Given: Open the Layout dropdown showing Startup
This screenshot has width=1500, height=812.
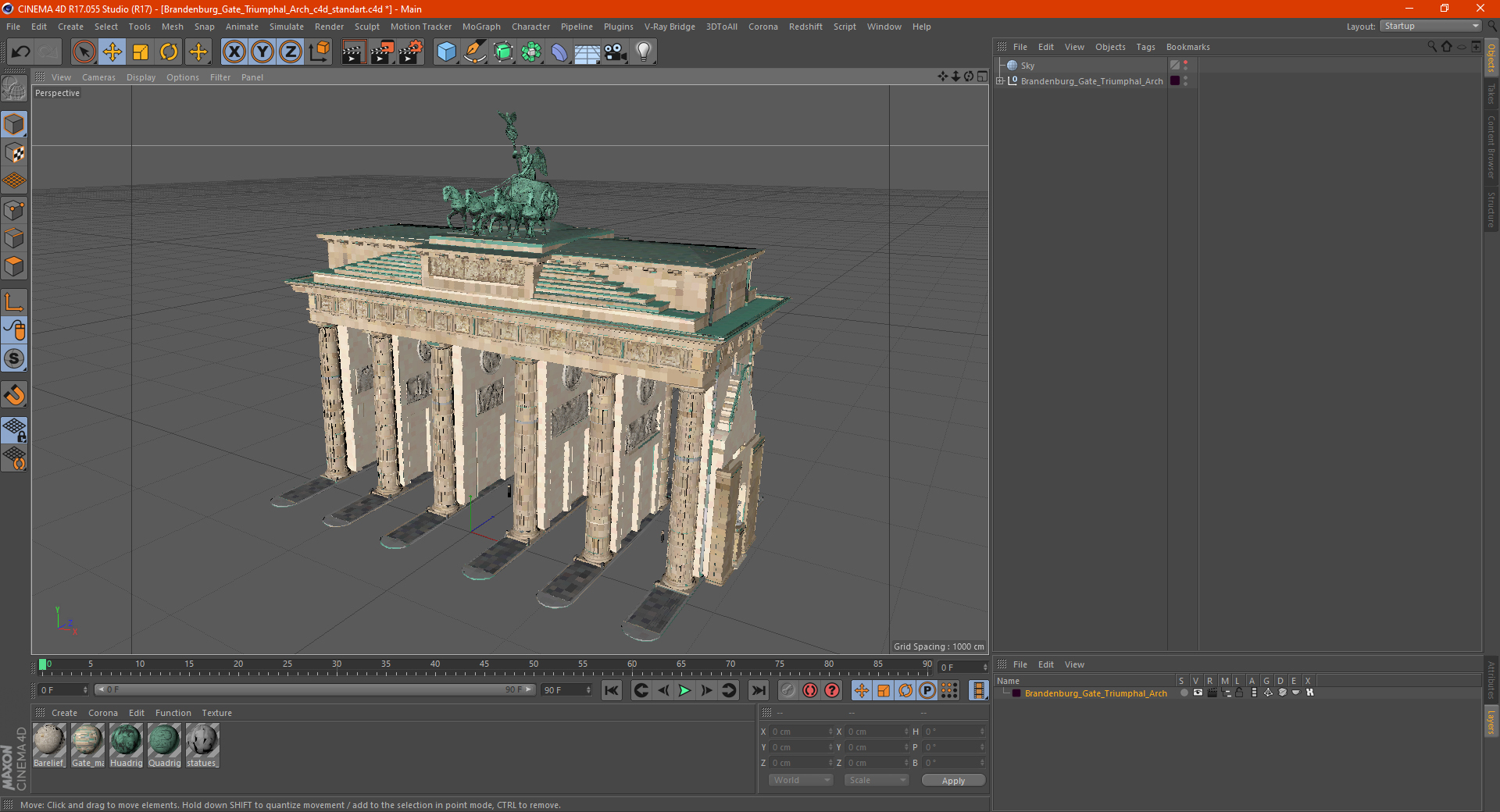Looking at the screenshot, I should tap(1430, 26).
